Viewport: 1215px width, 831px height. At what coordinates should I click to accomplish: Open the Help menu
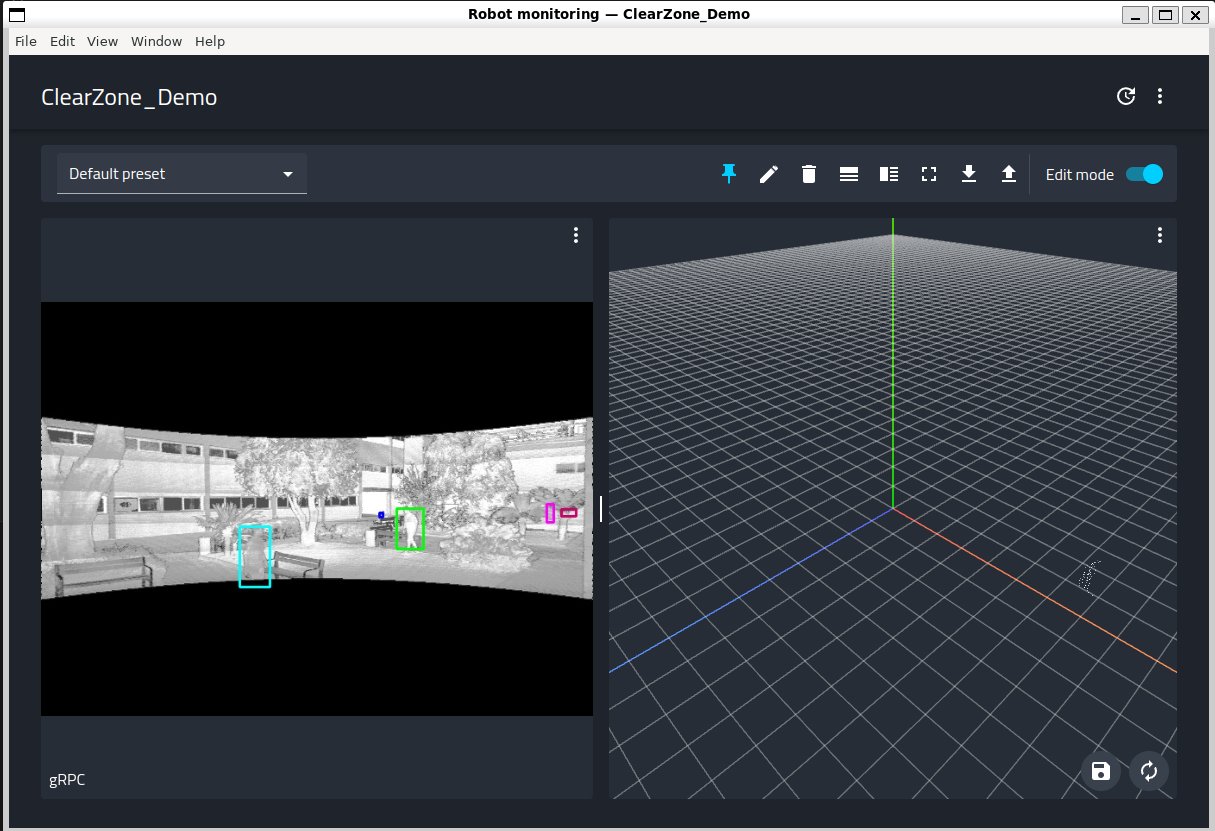[210, 41]
